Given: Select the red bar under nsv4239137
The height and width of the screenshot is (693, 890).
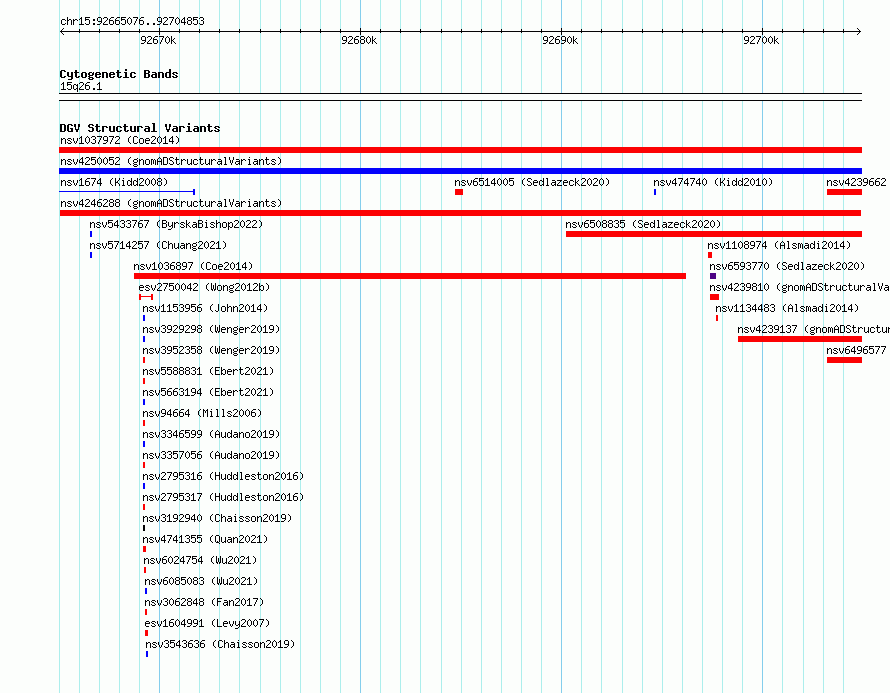Looking at the screenshot, I should click(800, 339).
